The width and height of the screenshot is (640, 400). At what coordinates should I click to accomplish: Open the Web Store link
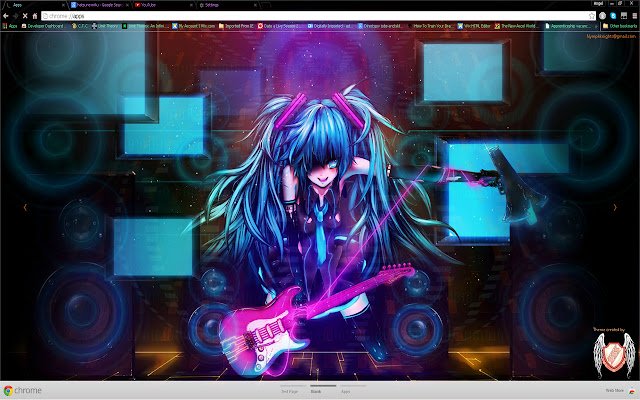(x=614, y=391)
